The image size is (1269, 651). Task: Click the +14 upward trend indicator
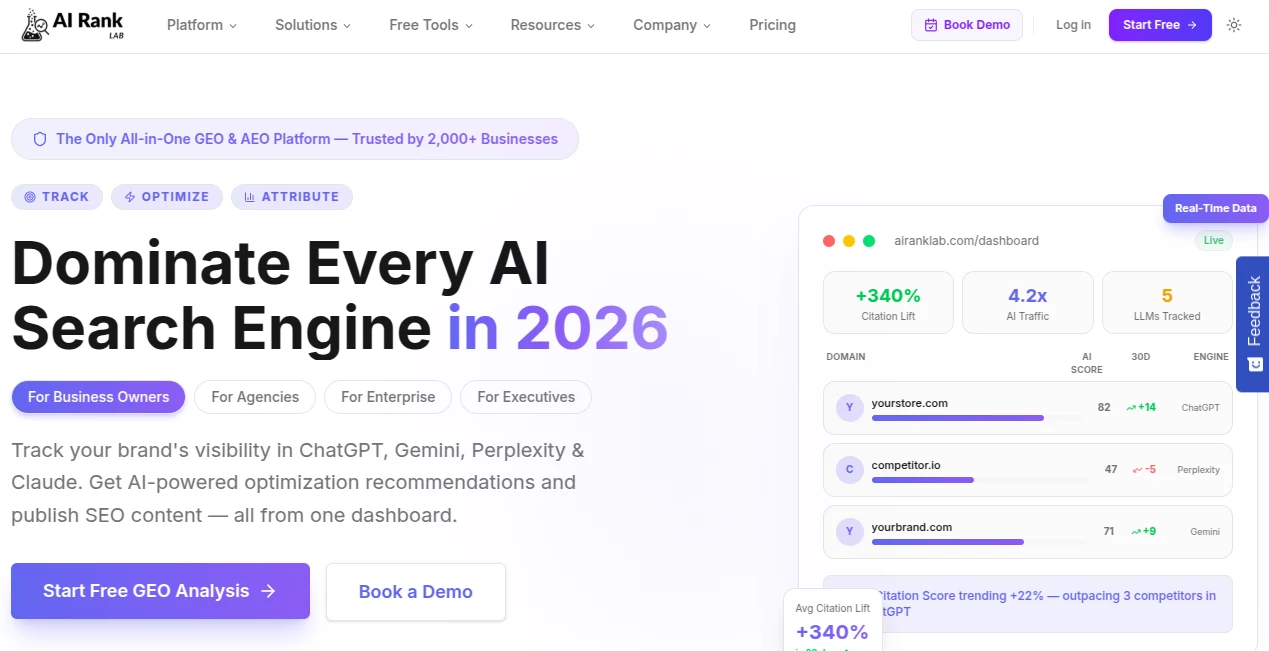1141,408
